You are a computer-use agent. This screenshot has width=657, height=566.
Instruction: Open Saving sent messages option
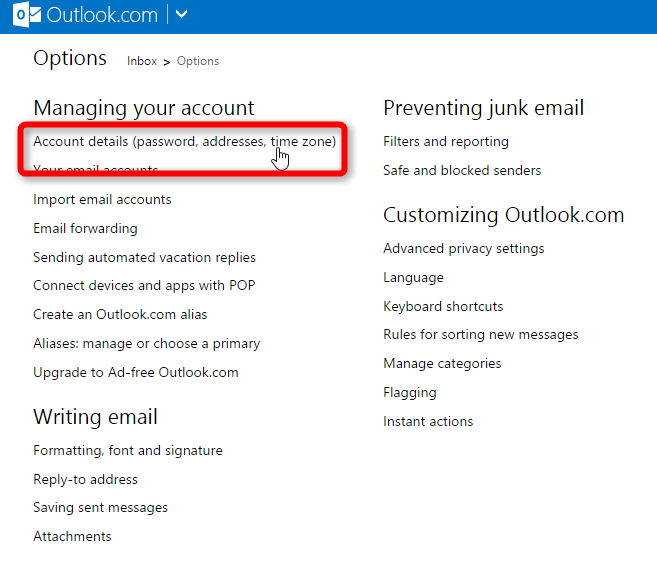point(101,508)
